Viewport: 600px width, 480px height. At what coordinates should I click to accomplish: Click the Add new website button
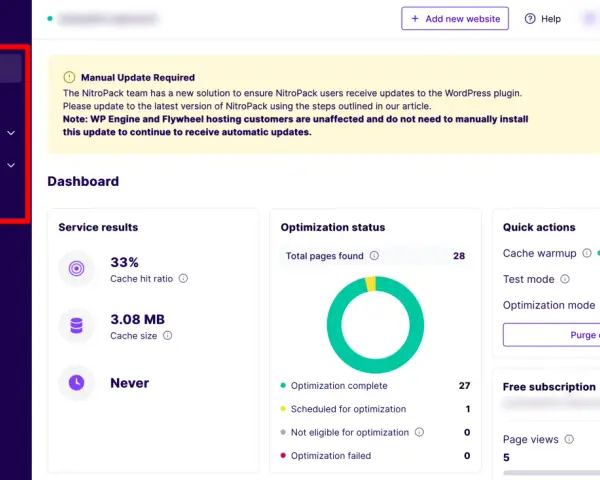coord(455,18)
